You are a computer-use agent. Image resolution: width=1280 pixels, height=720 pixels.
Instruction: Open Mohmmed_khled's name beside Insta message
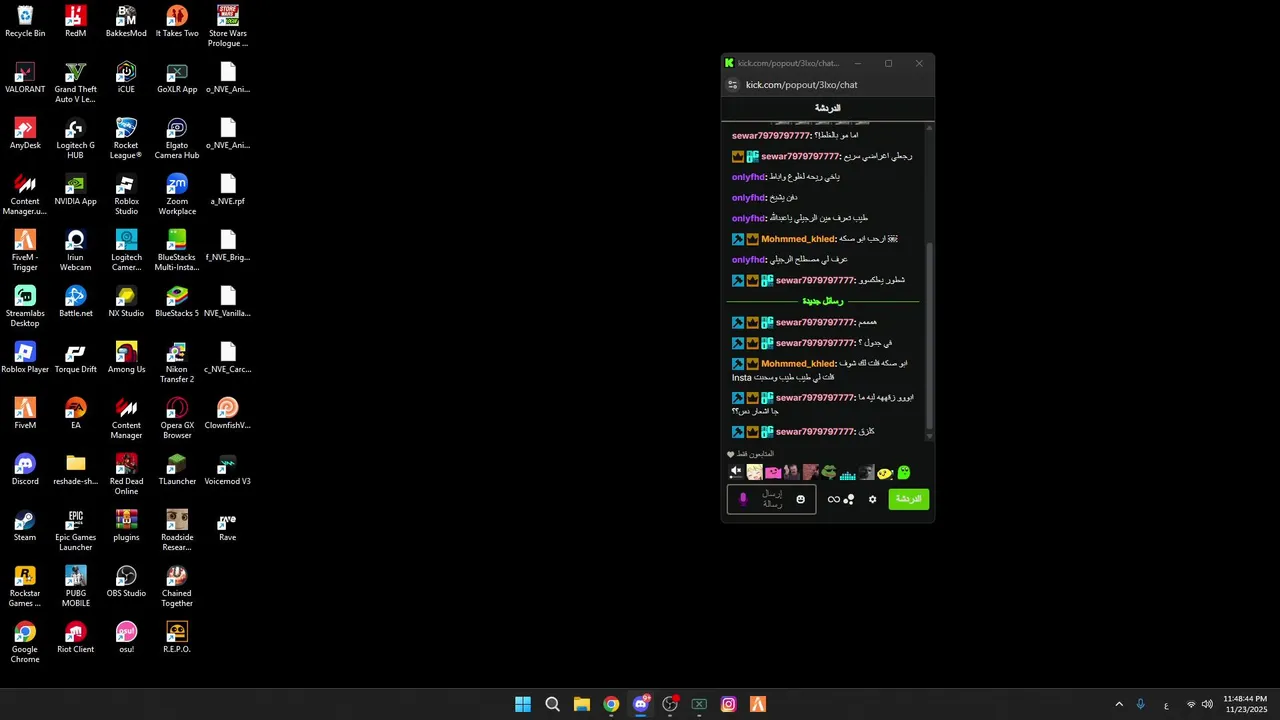(798, 364)
